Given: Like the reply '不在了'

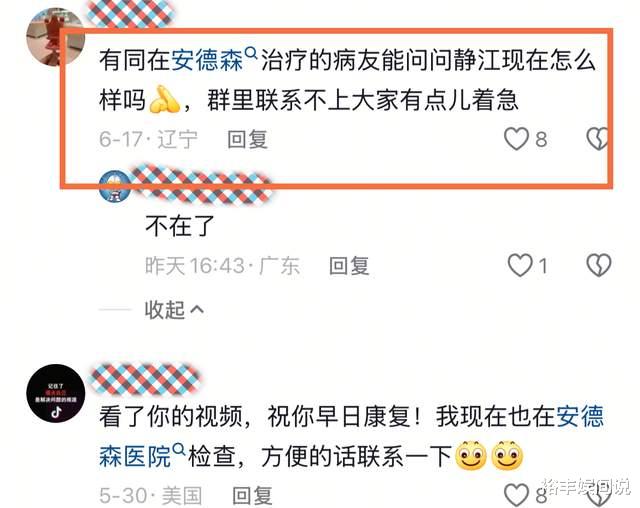Looking at the screenshot, I should click(520, 265).
